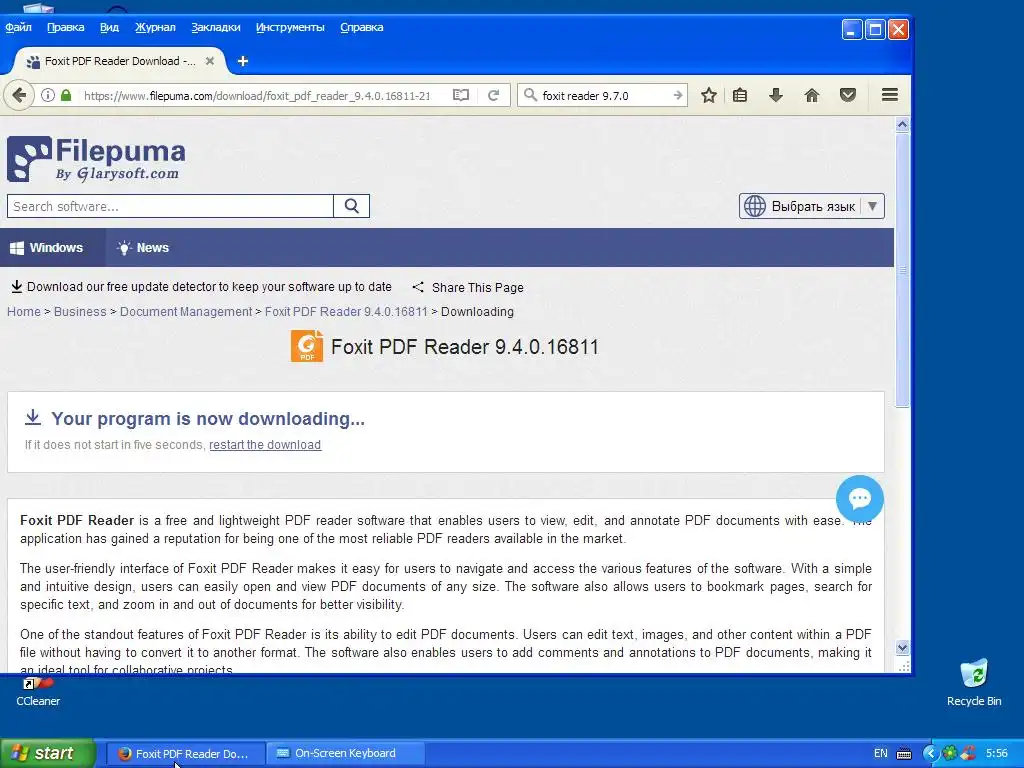Click the green padlock security icon
This screenshot has height=768, width=1024.
(65, 95)
